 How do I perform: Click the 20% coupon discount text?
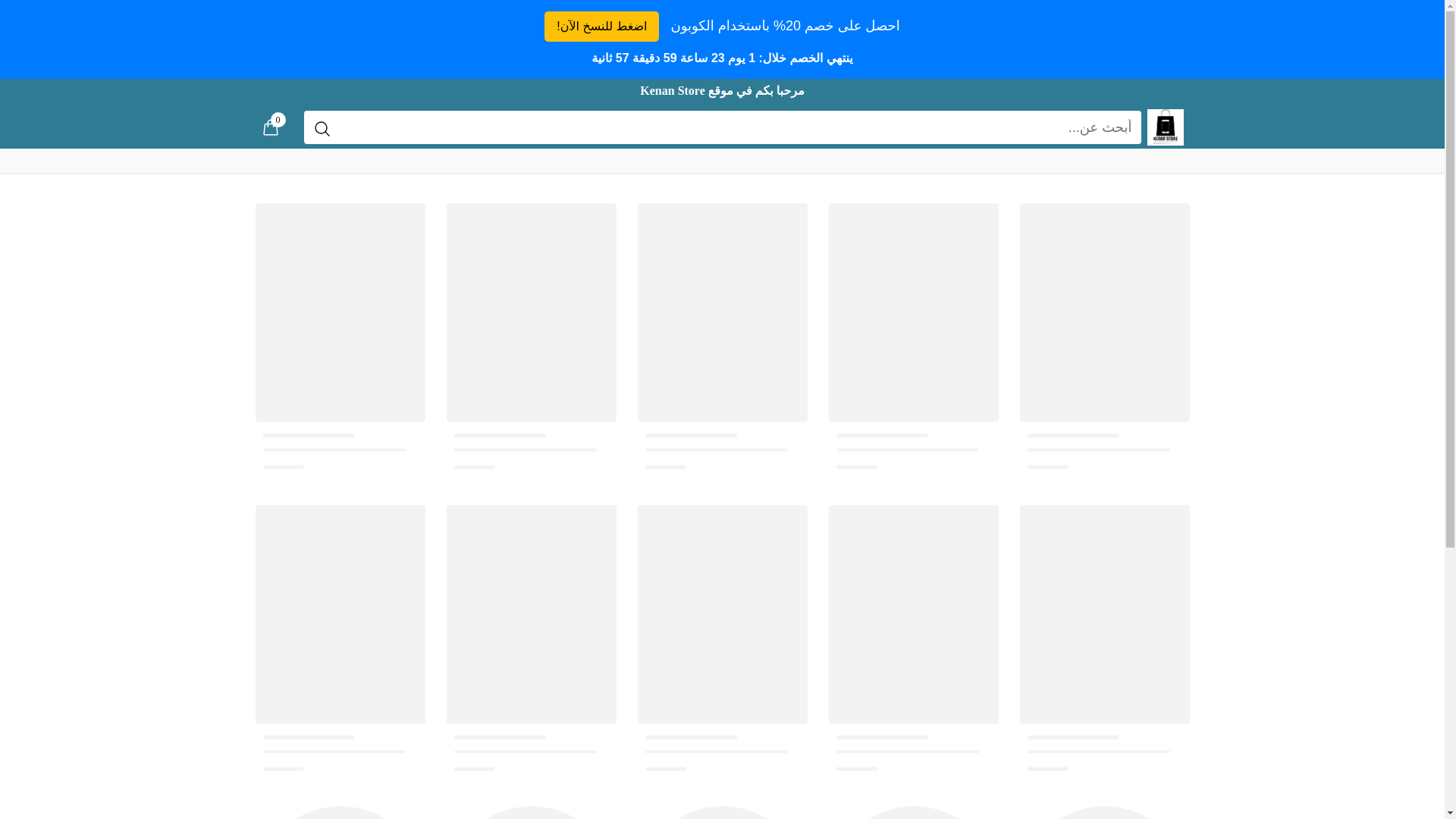click(785, 26)
